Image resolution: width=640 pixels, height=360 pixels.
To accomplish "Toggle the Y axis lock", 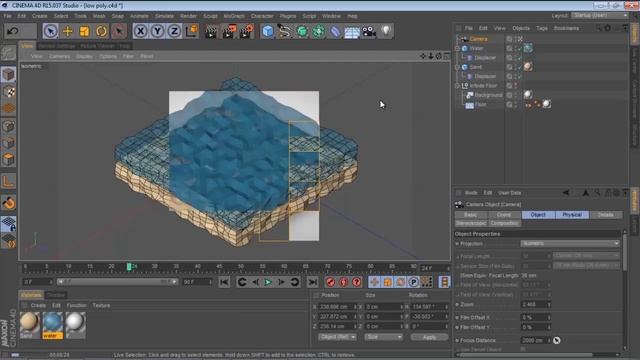I will (158, 31).
